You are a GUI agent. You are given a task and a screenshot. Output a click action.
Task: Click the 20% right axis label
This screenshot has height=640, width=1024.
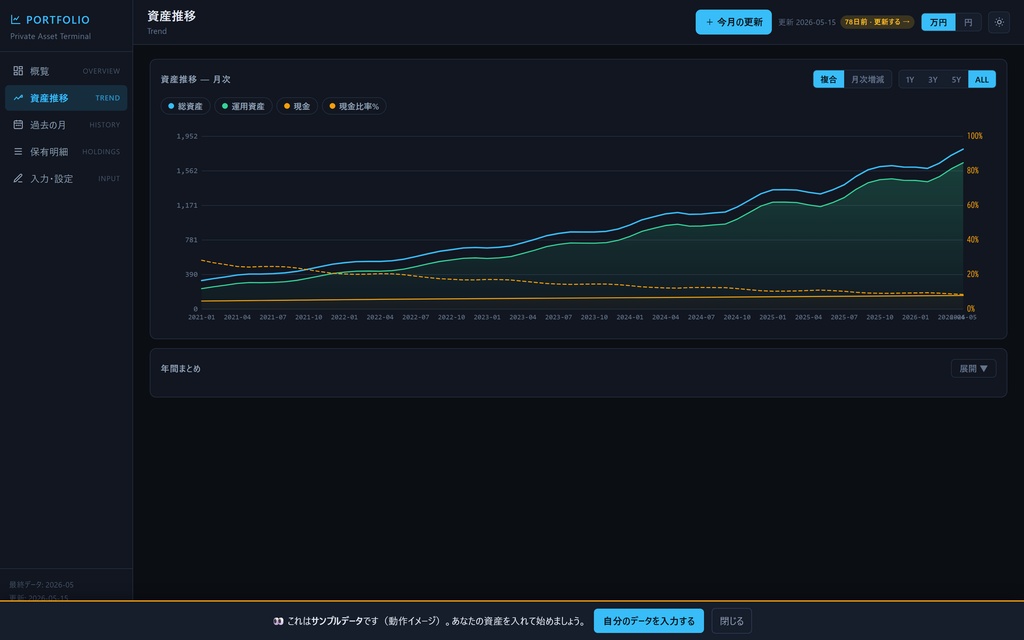click(x=972, y=274)
